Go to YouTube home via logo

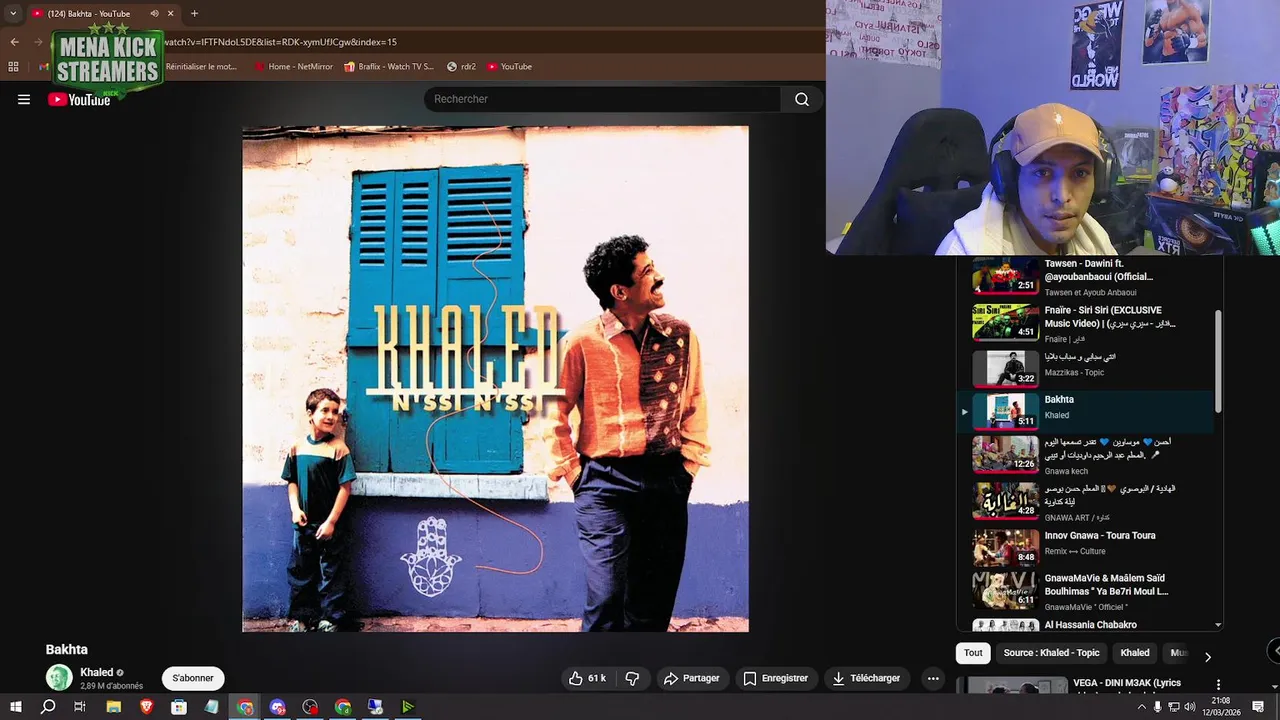click(79, 99)
